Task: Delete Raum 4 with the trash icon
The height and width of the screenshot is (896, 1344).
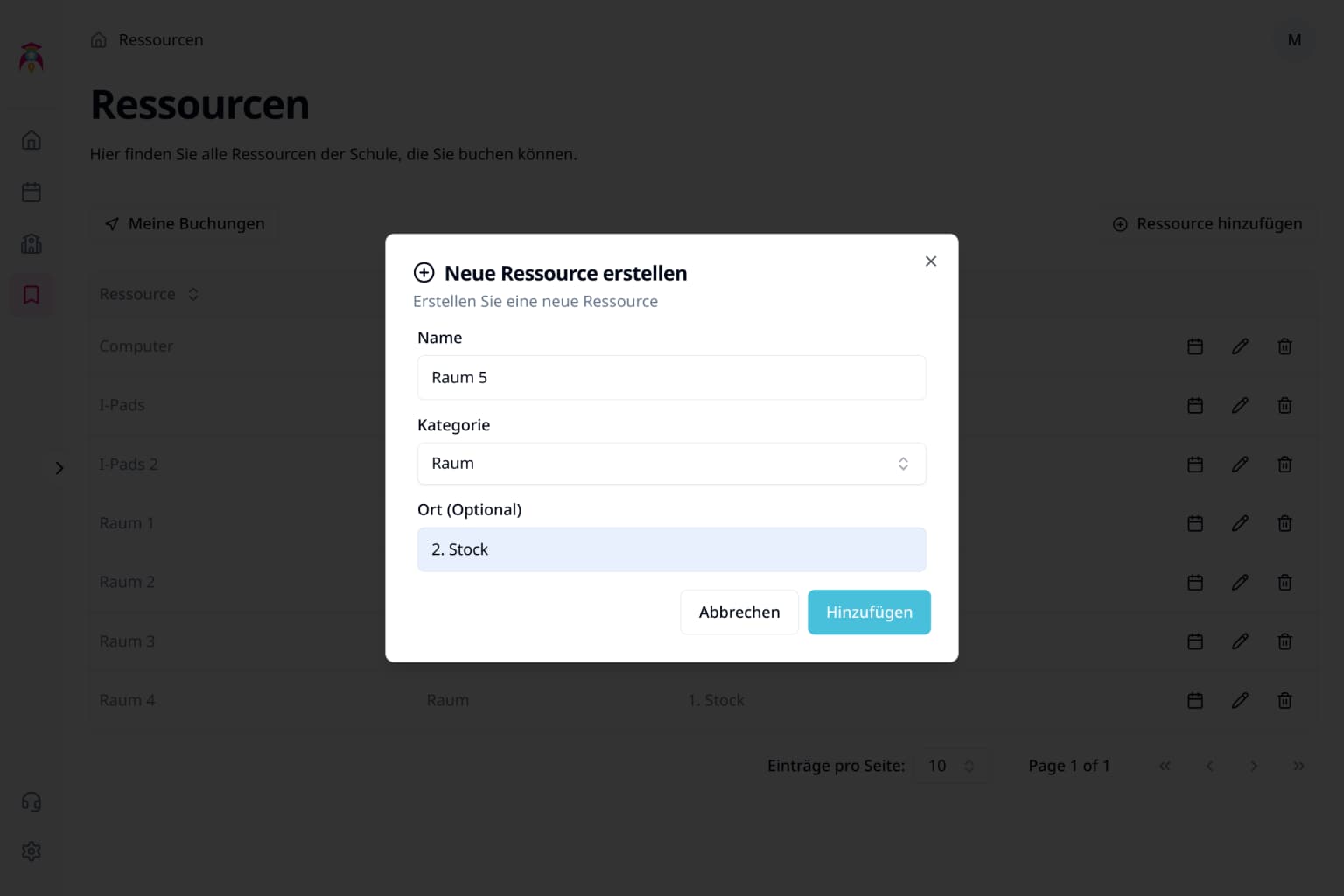Action: [1284, 700]
